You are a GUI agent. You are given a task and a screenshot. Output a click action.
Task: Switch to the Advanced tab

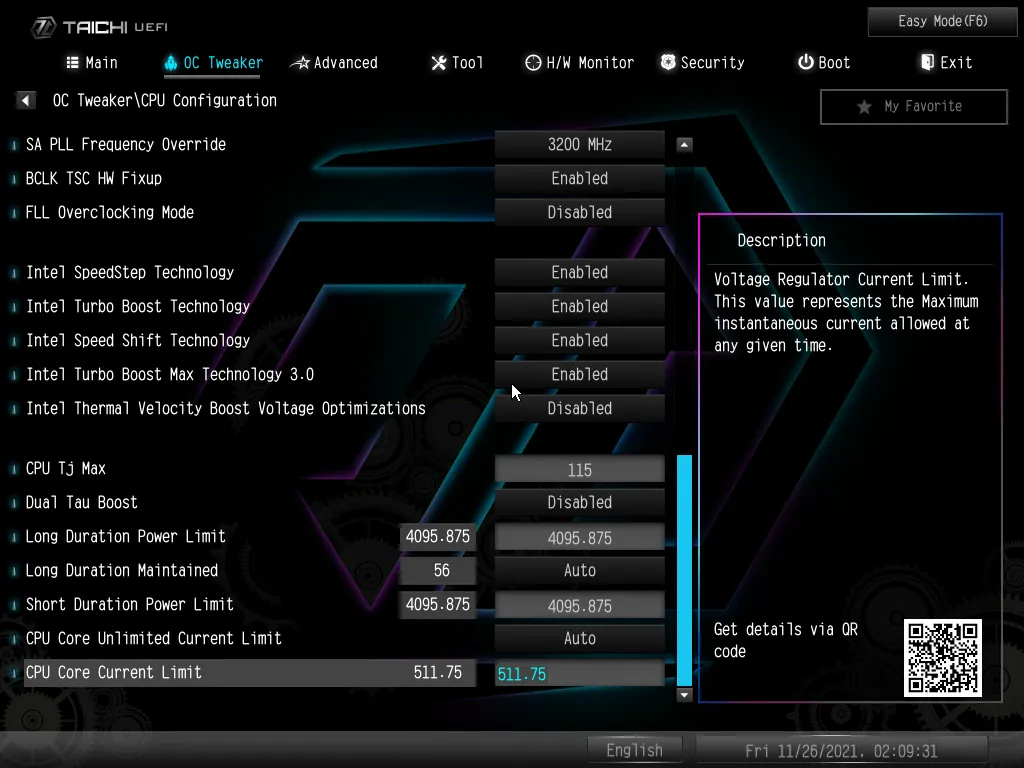click(334, 63)
